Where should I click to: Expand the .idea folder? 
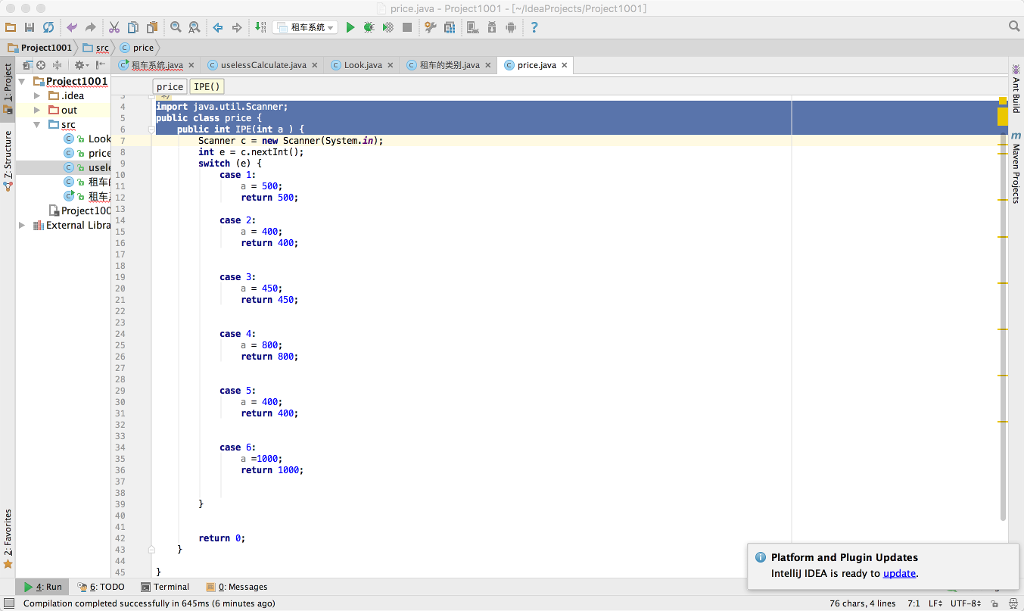(x=36, y=95)
